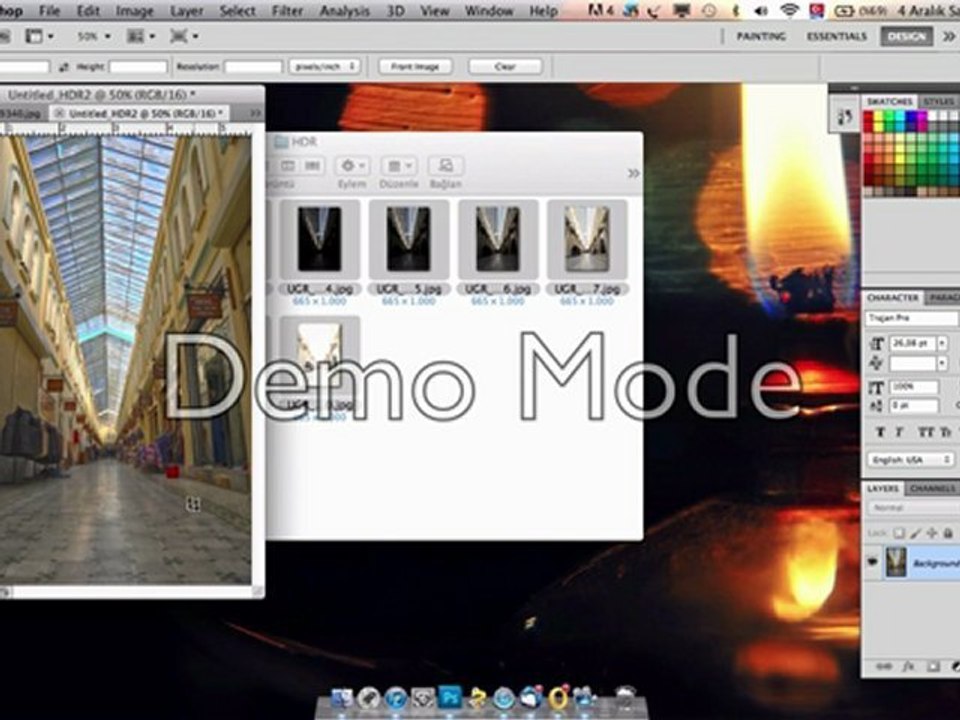Open the Analysis menu
The image size is (960, 720).
pos(345,11)
